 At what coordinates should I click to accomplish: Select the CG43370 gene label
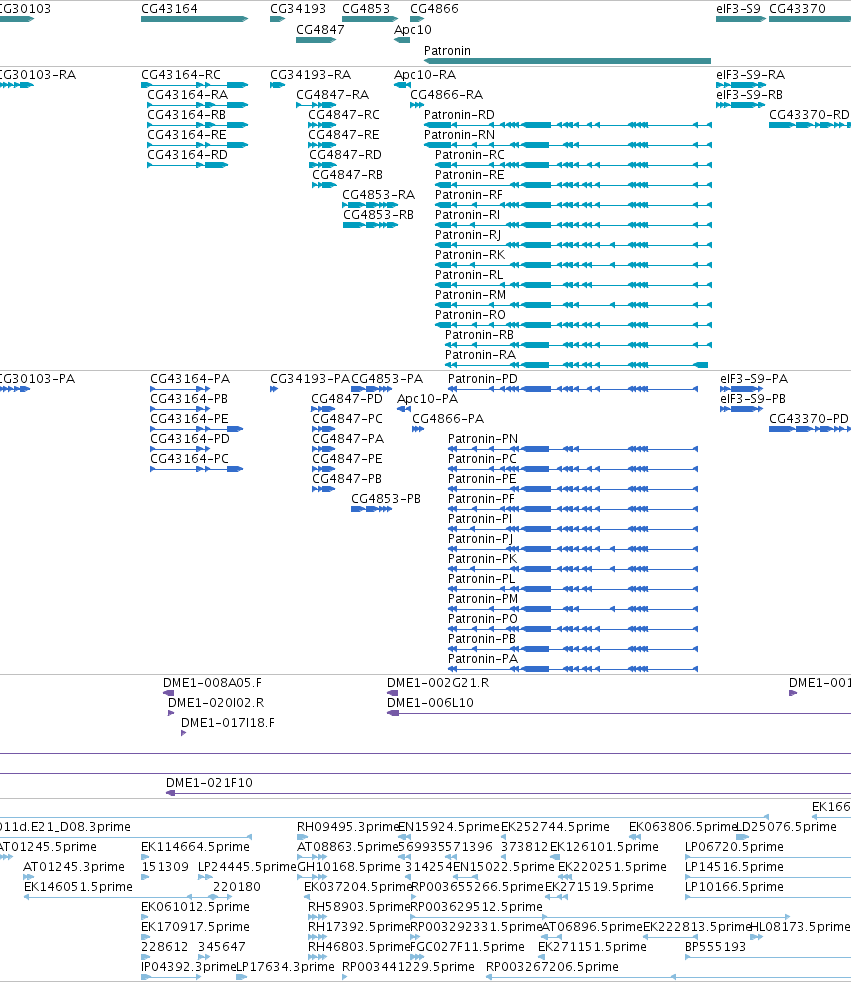[x=797, y=9]
